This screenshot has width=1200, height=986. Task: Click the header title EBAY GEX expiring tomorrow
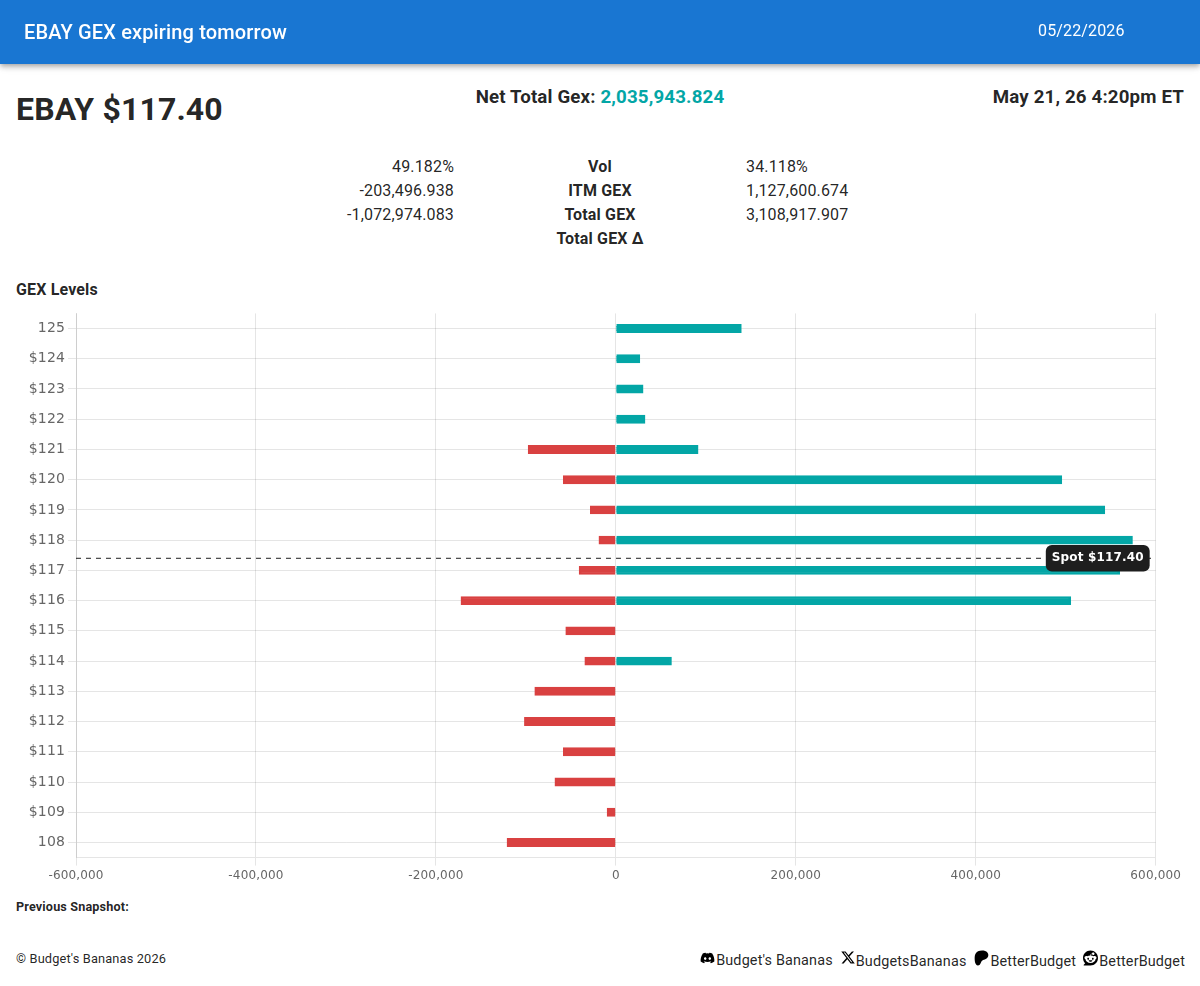pyautogui.click(x=155, y=32)
